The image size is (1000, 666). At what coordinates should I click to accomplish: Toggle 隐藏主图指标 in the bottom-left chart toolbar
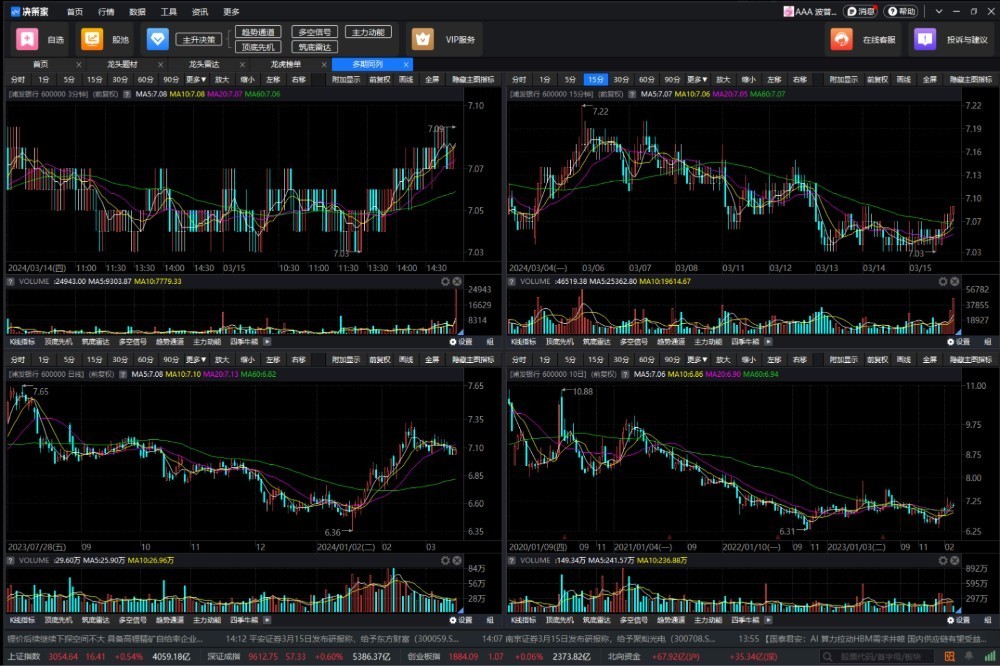point(472,358)
